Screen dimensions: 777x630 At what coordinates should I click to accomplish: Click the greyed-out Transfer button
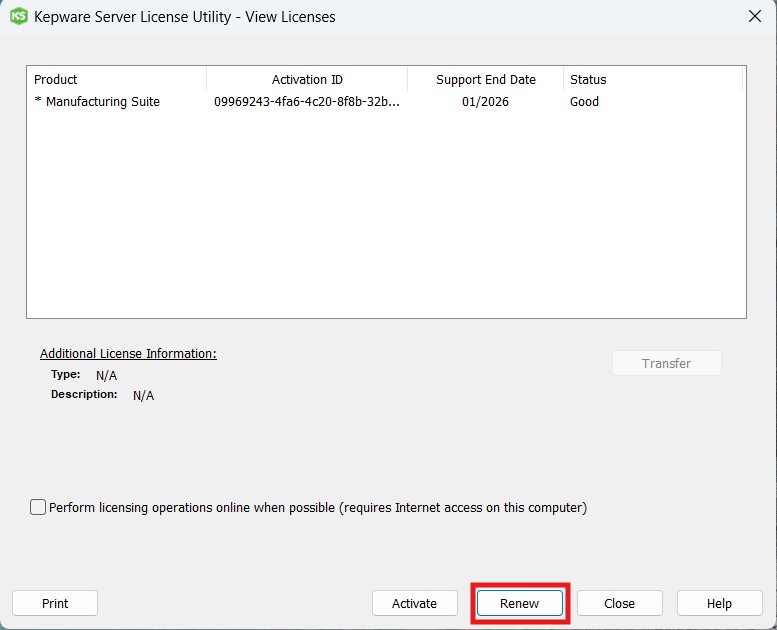point(666,363)
